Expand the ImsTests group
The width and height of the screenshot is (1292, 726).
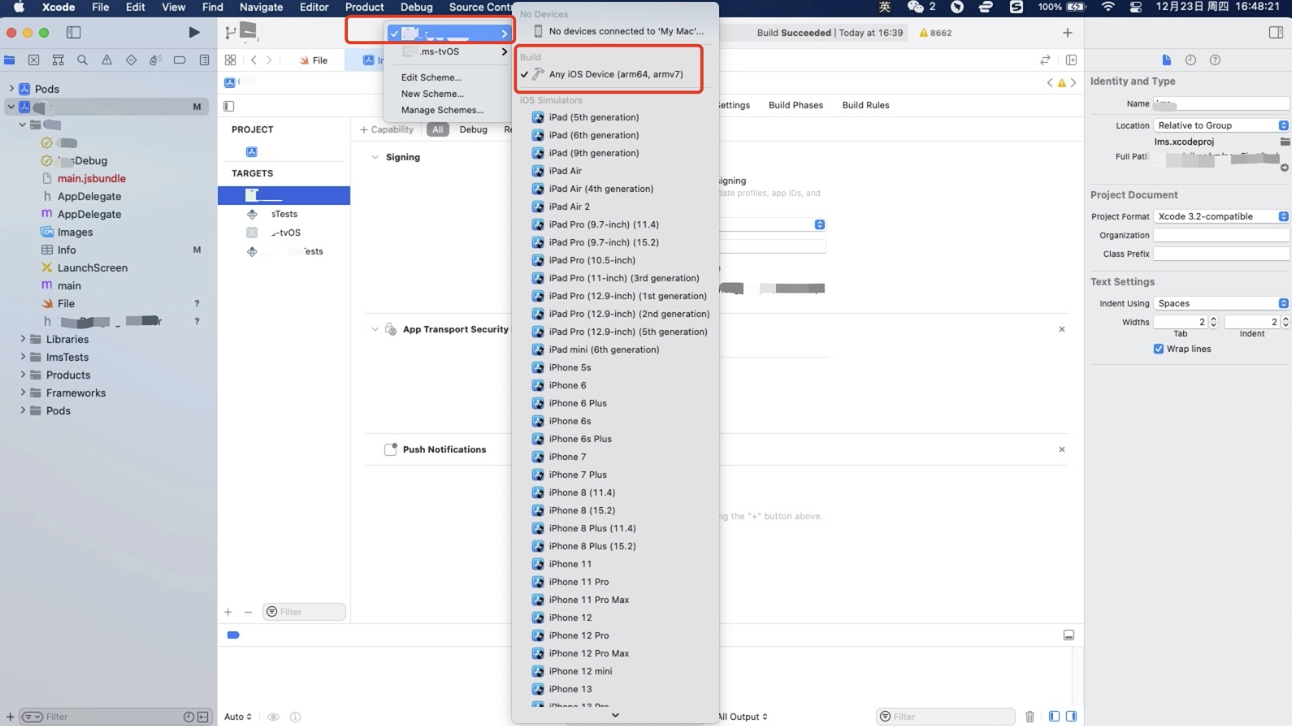[x=23, y=357]
